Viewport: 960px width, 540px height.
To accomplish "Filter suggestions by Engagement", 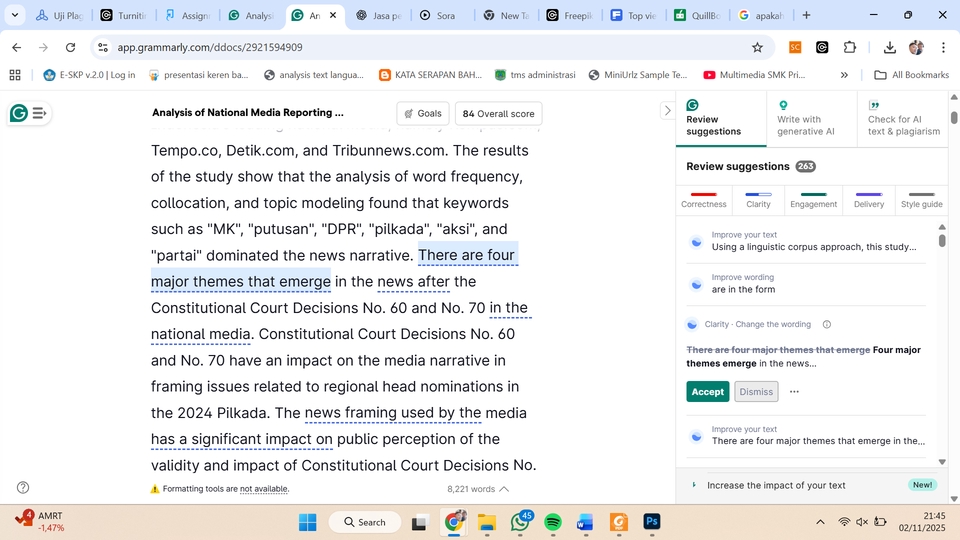I will [813, 199].
